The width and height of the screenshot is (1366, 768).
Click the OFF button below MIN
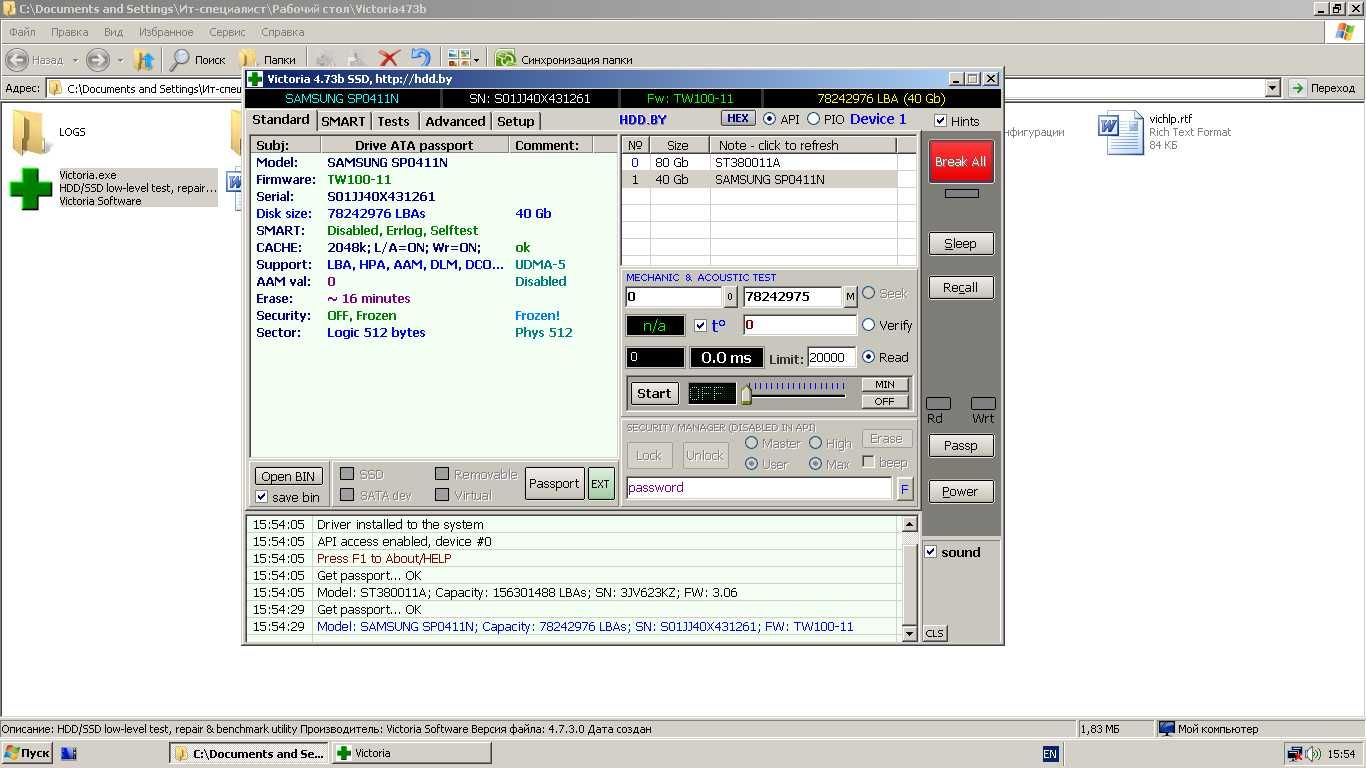(885, 401)
